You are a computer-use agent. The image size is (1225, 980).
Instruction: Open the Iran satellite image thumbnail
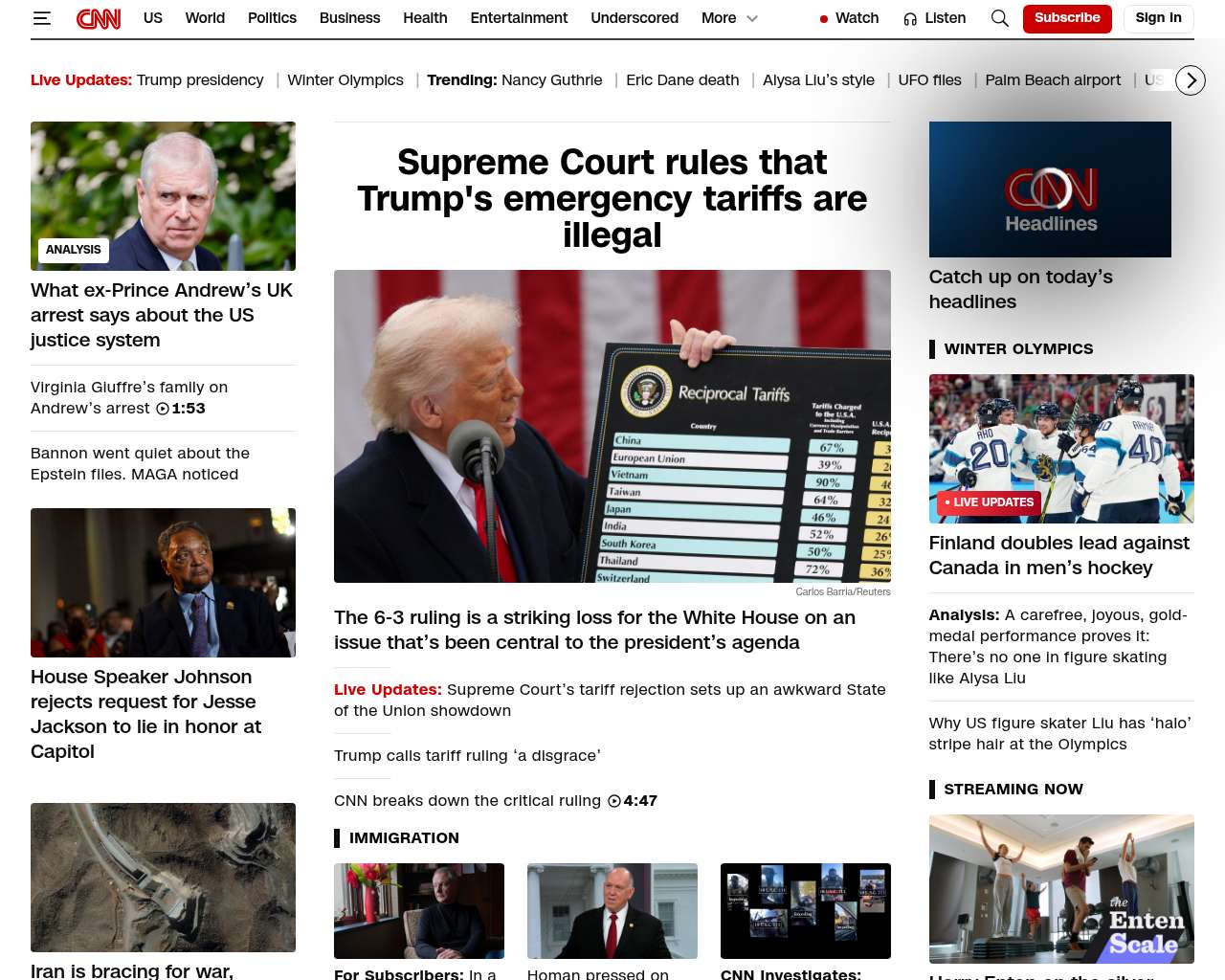[163, 878]
